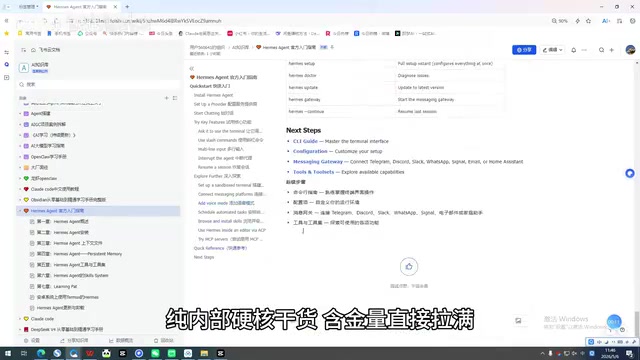This screenshot has height=360, width=640.
Task: Click the hermes doctor table cell
Action: 341,76
